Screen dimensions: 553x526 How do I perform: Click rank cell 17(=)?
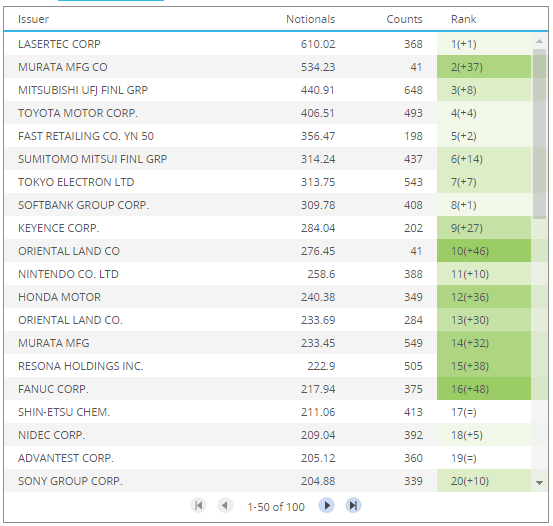coord(484,412)
